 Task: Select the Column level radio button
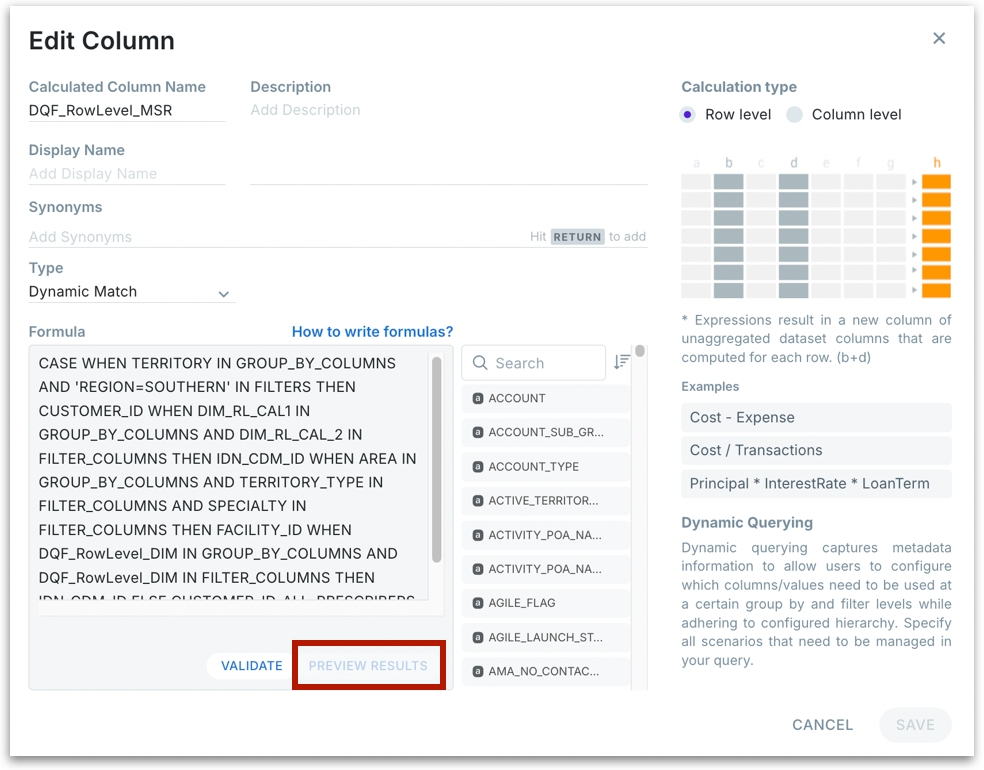point(794,115)
